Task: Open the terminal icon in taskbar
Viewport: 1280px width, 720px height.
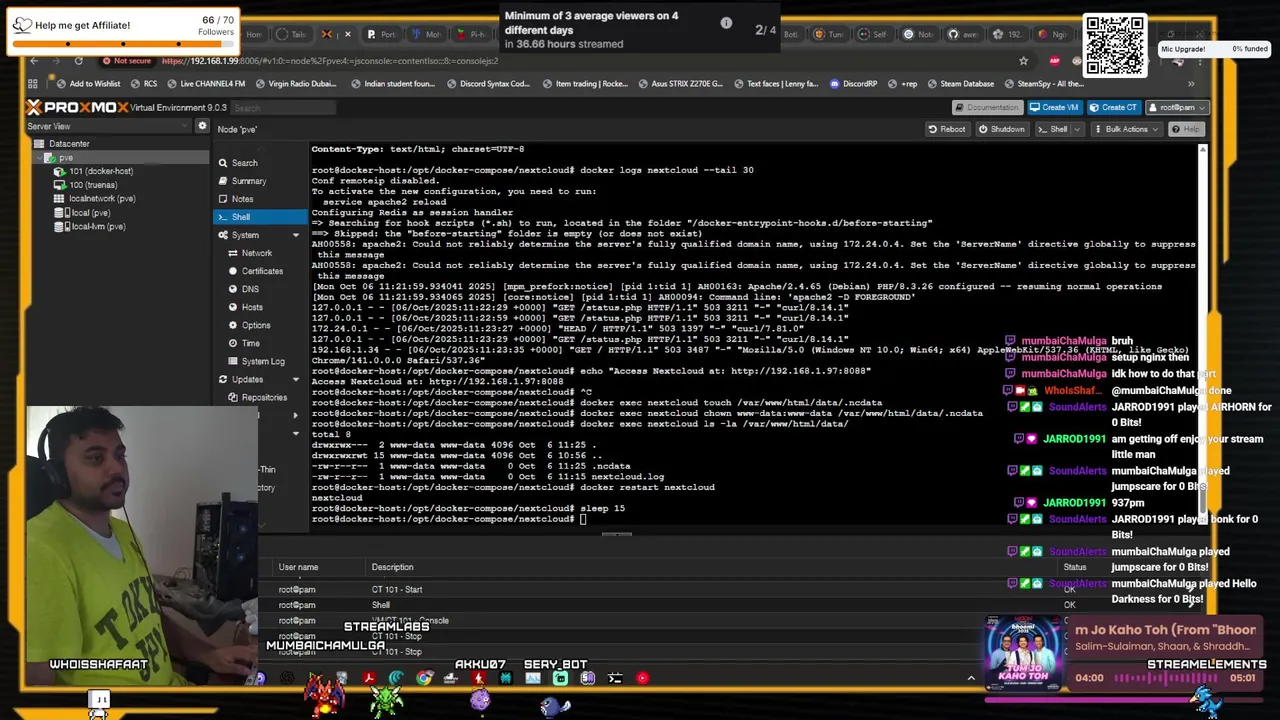Action: point(615,678)
